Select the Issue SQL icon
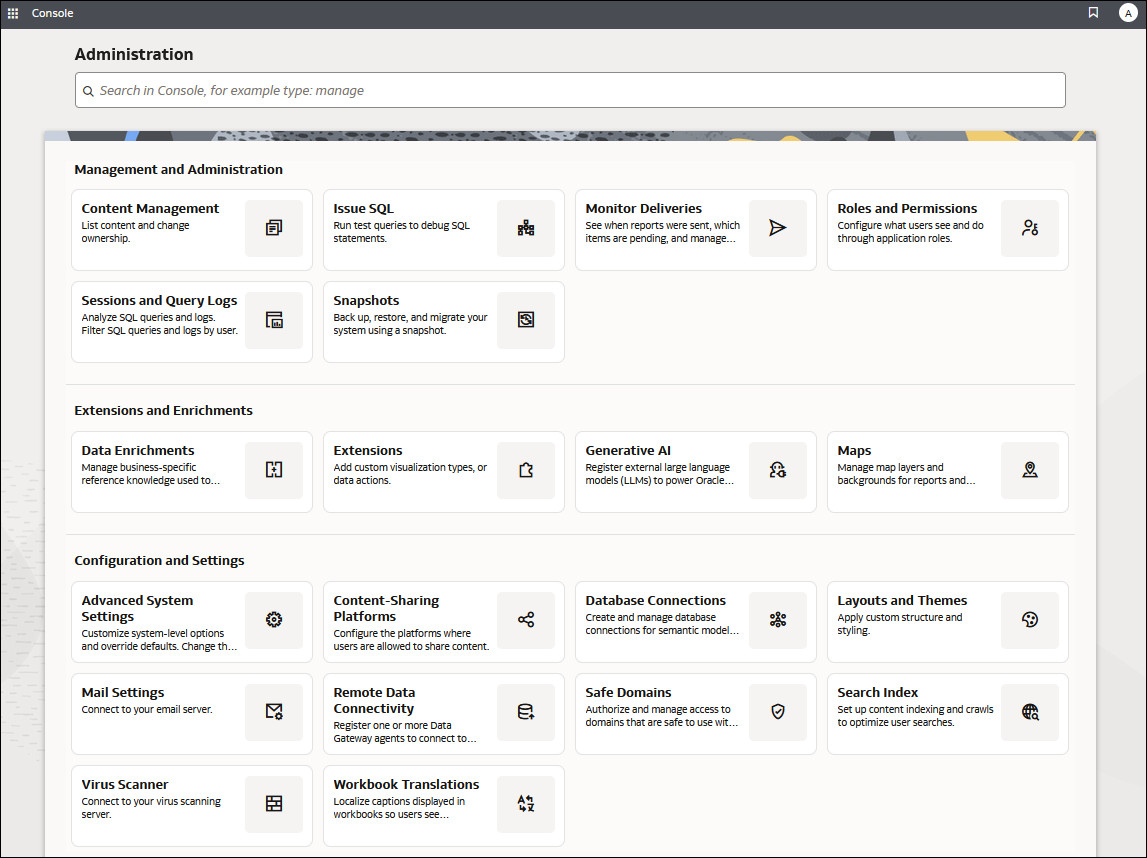 (526, 228)
